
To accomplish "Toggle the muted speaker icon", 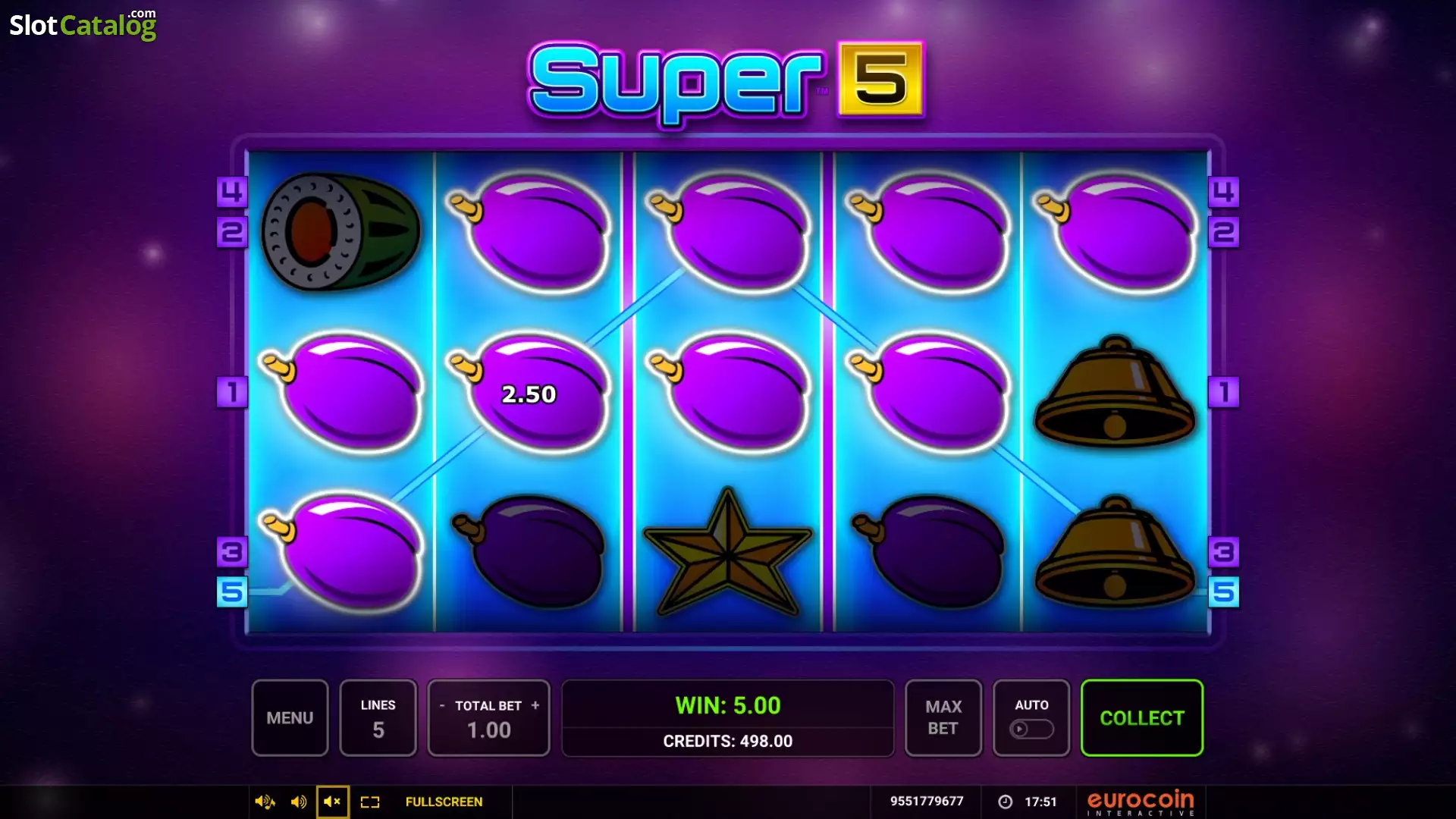I will [x=332, y=802].
